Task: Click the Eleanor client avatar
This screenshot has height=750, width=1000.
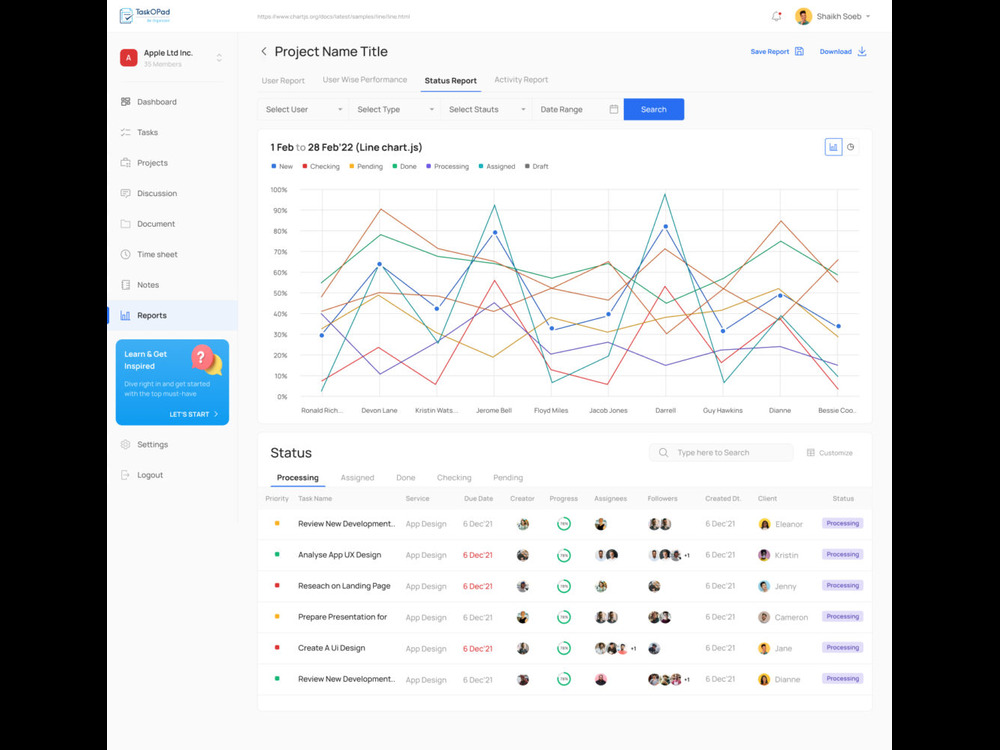Action: click(764, 524)
